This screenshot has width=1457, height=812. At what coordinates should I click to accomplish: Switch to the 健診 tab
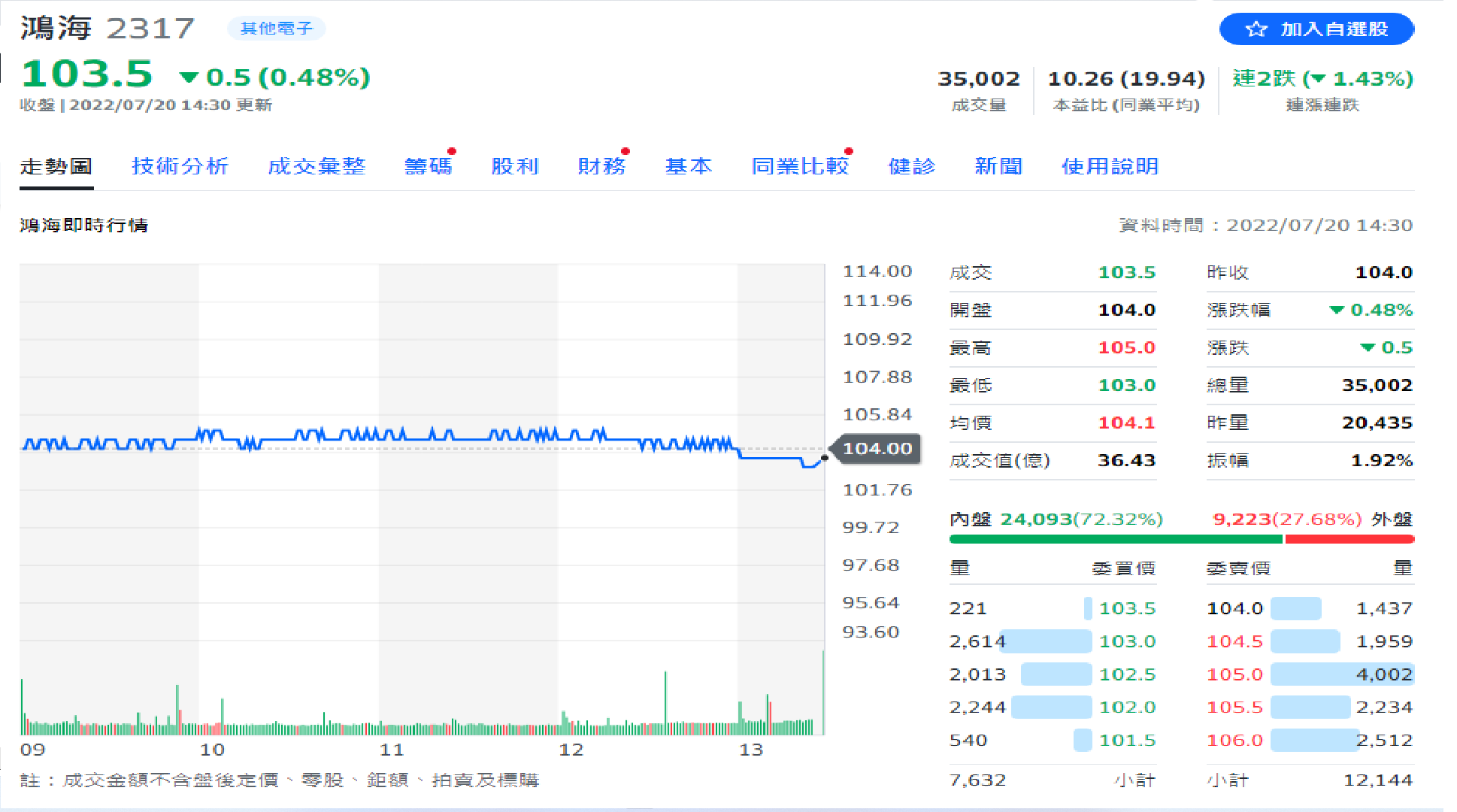click(x=911, y=166)
